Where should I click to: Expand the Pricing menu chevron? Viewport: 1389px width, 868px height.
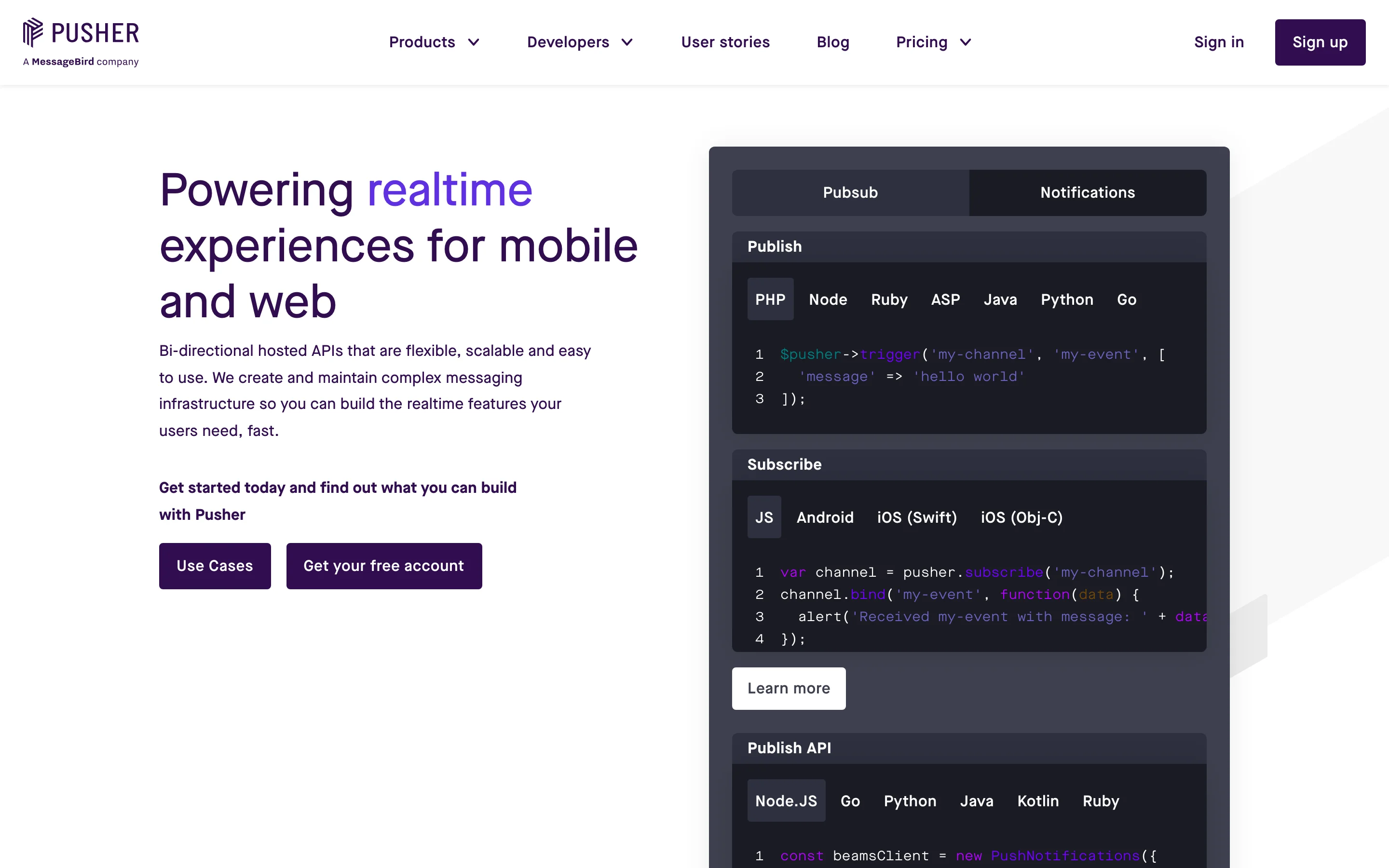pyautogui.click(x=966, y=42)
